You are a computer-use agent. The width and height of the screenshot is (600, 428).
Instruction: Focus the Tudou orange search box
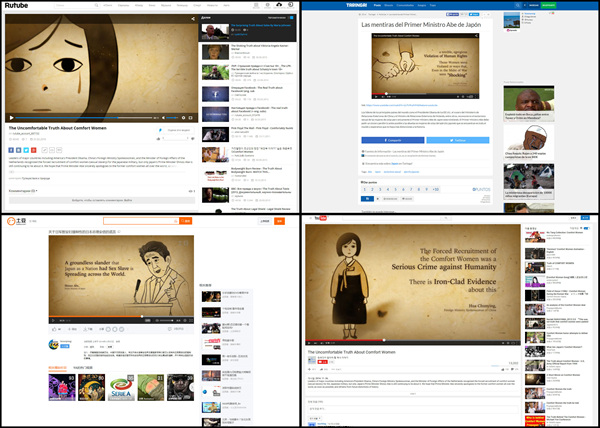click(141, 221)
